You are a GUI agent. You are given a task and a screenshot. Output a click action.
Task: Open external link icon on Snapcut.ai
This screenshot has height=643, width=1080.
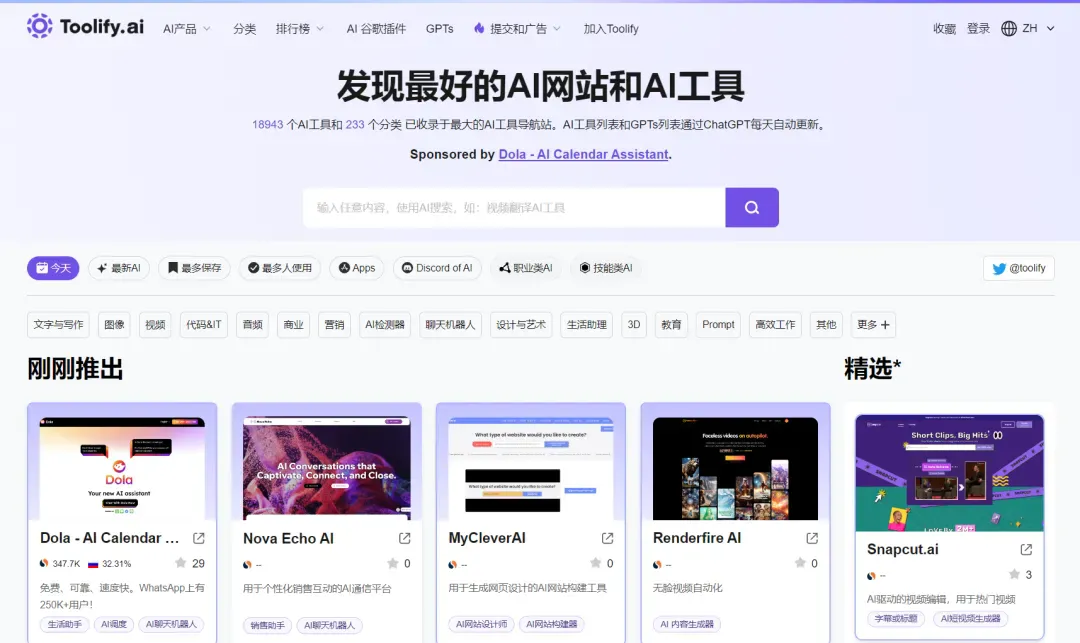point(1026,549)
